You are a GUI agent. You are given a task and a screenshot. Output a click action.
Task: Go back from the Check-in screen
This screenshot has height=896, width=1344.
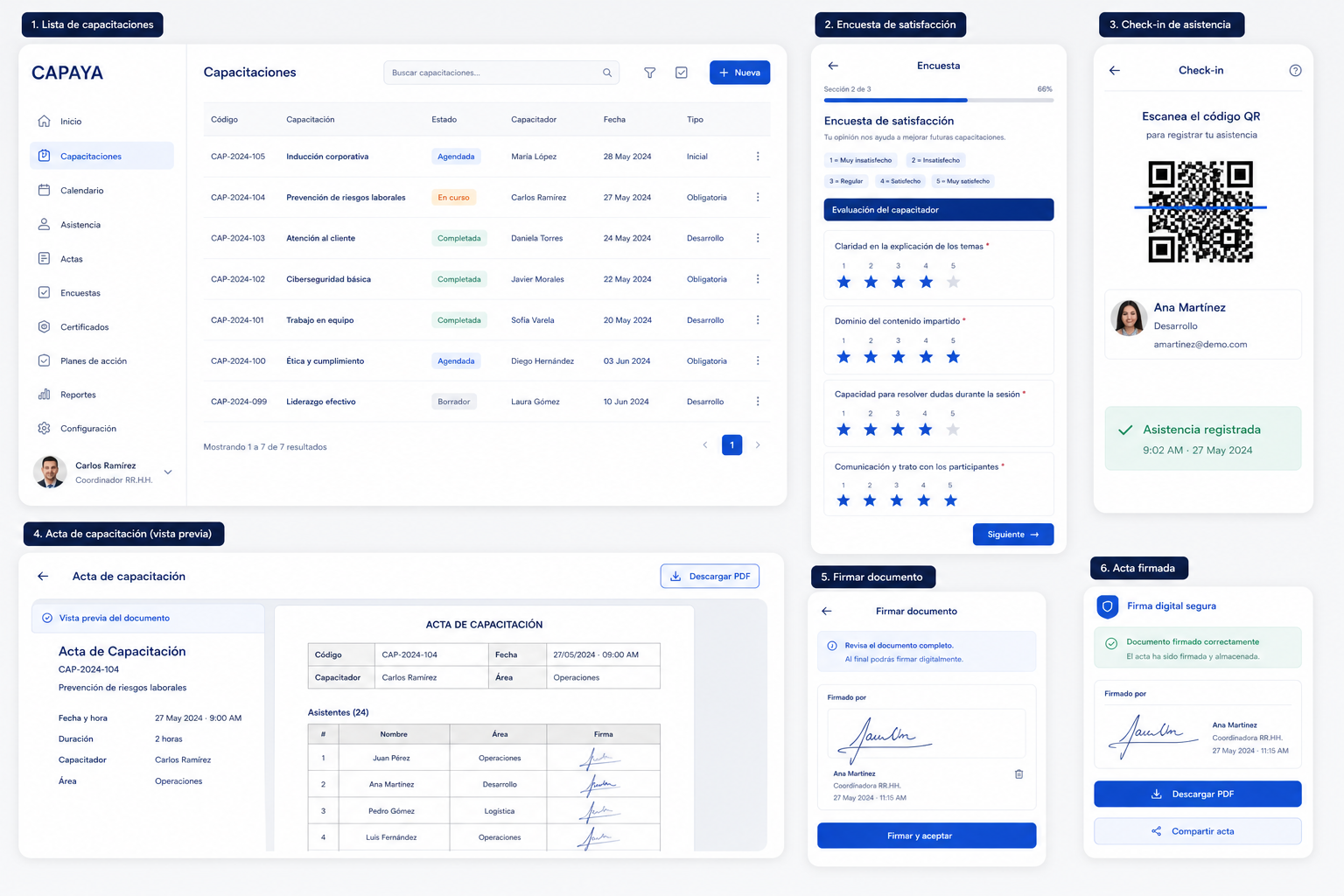(x=1115, y=71)
